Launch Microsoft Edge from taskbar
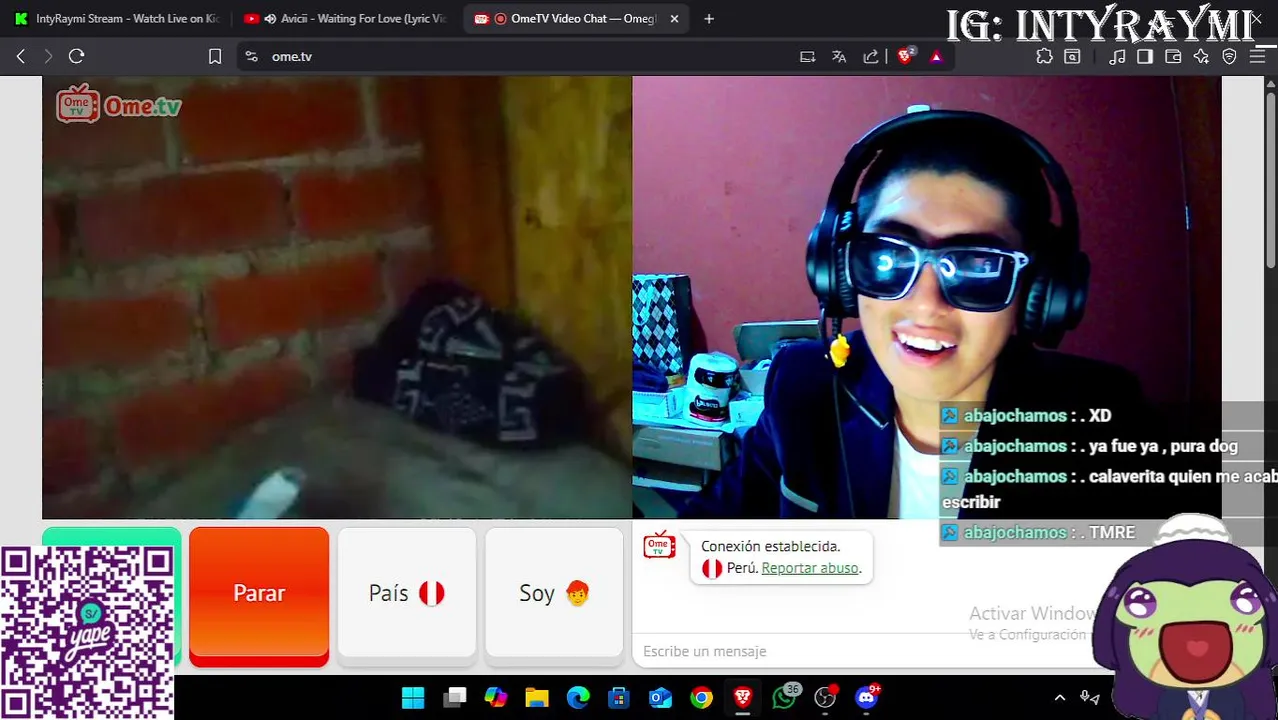The image size is (1278, 720). click(x=578, y=697)
